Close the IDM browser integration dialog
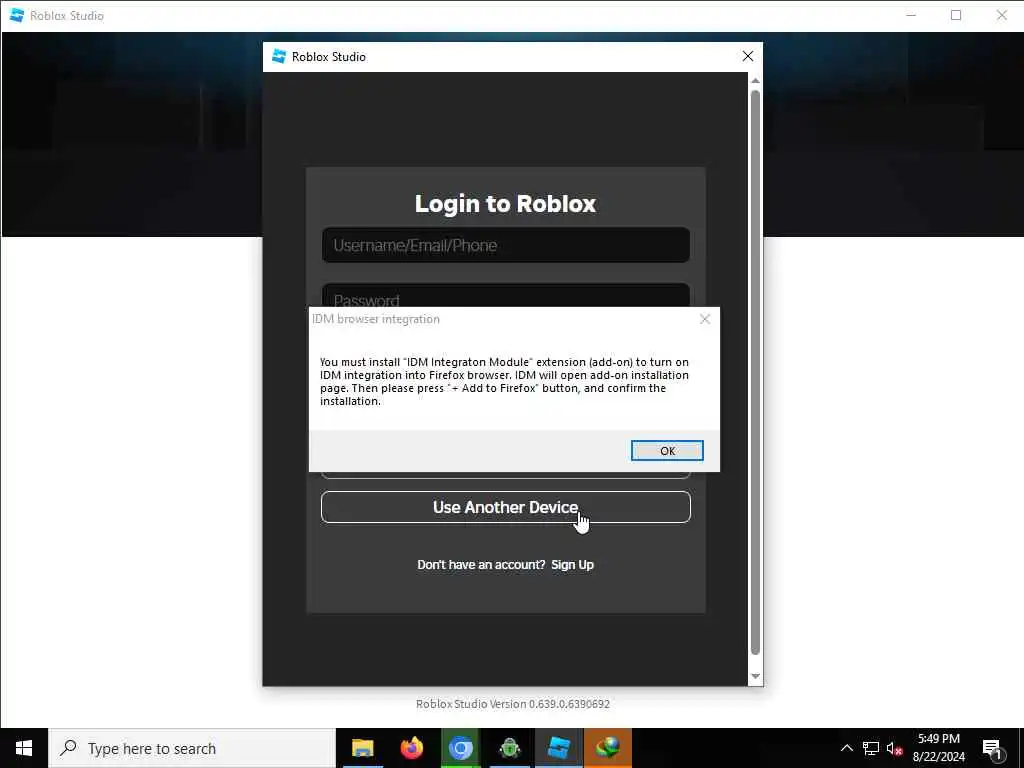Screen dimensions: 1024x768 [x=705, y=319]
